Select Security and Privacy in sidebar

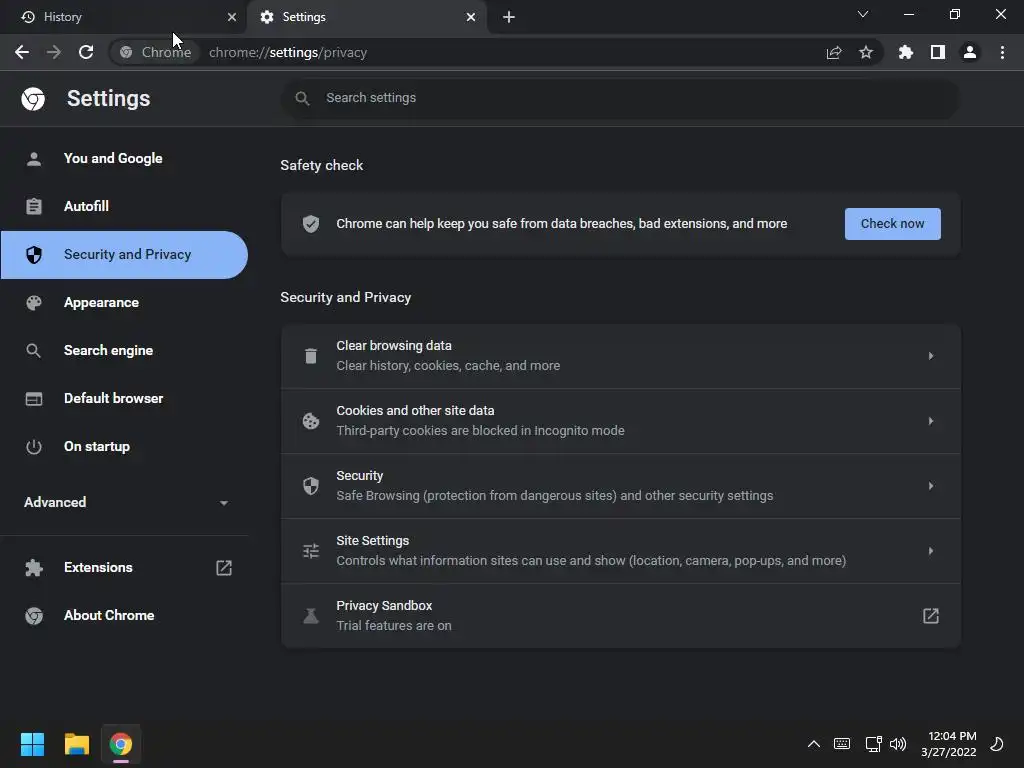[x=124, y=255]
